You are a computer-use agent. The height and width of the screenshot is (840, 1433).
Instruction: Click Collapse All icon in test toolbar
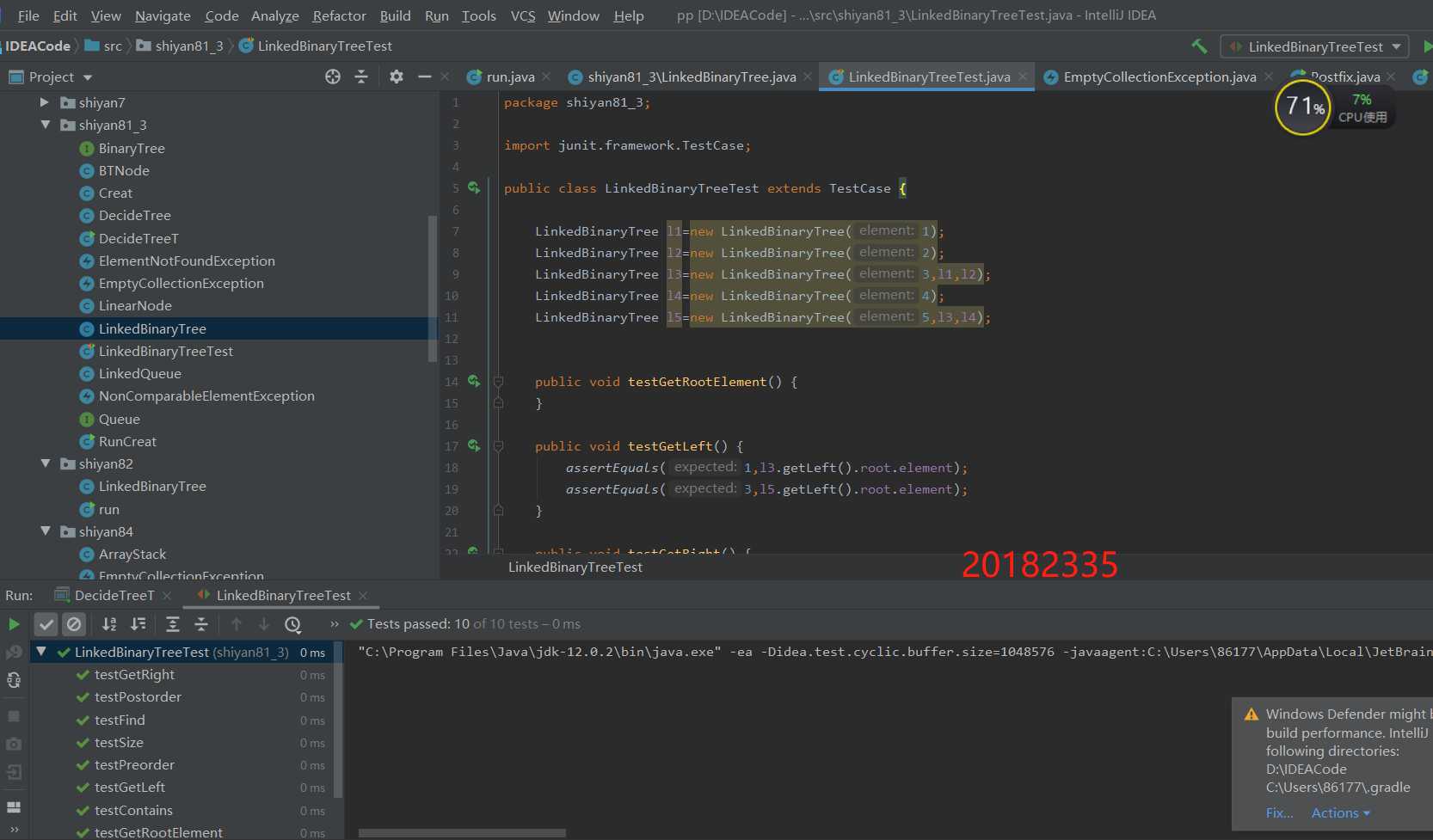click(201, 624)
